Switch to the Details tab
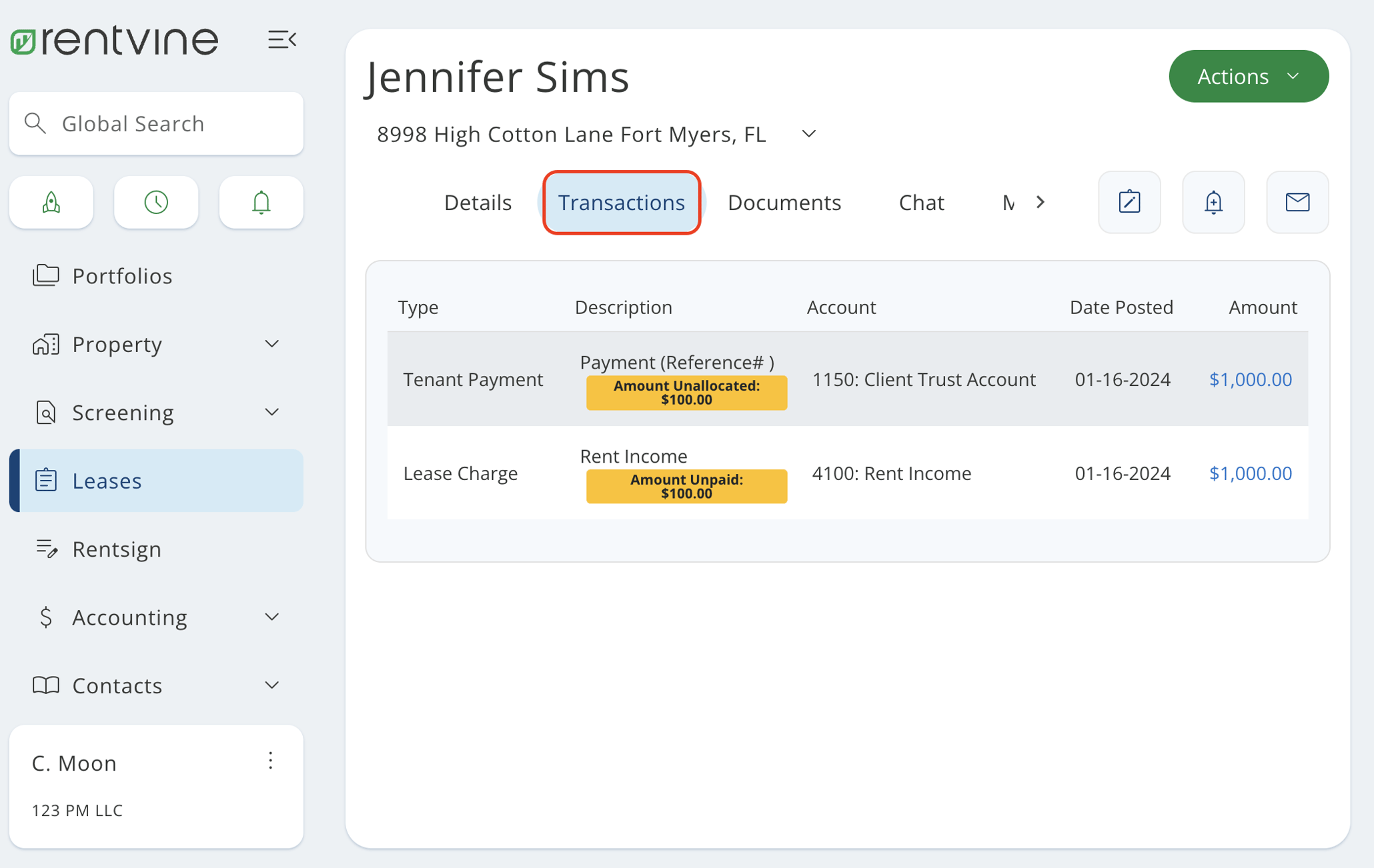The width and height of the screenshot is (1374, 868). (478, 202)
